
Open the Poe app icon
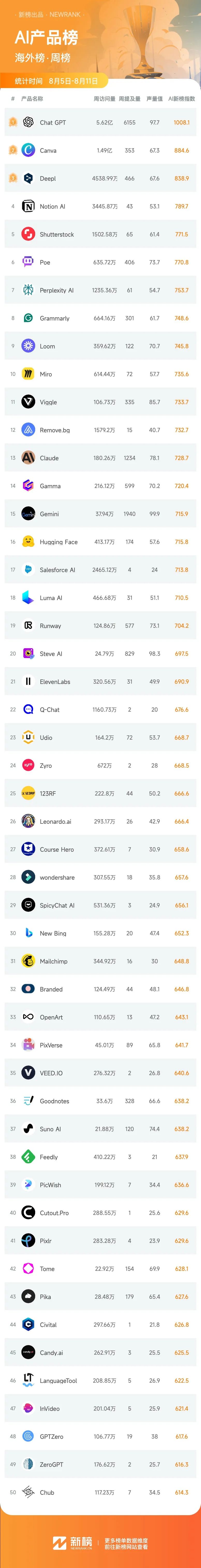pos(28,262)
